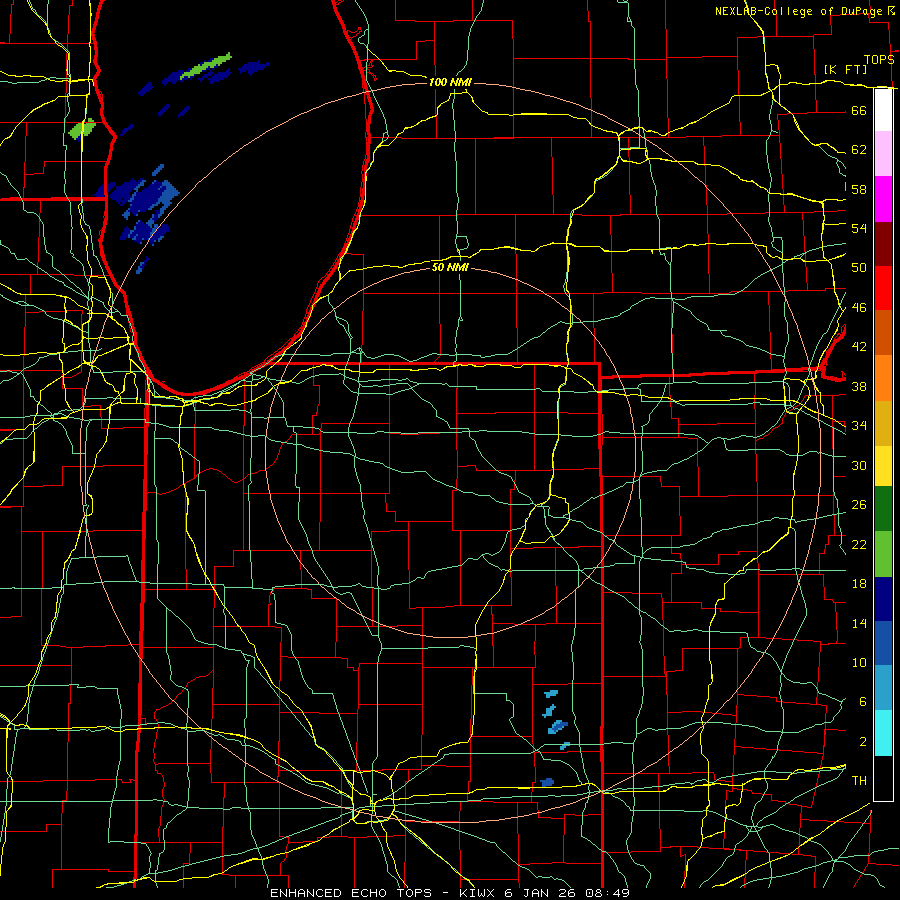Click the 58 legend value
This screenshot has width=900, height=900.
point(859,189)
